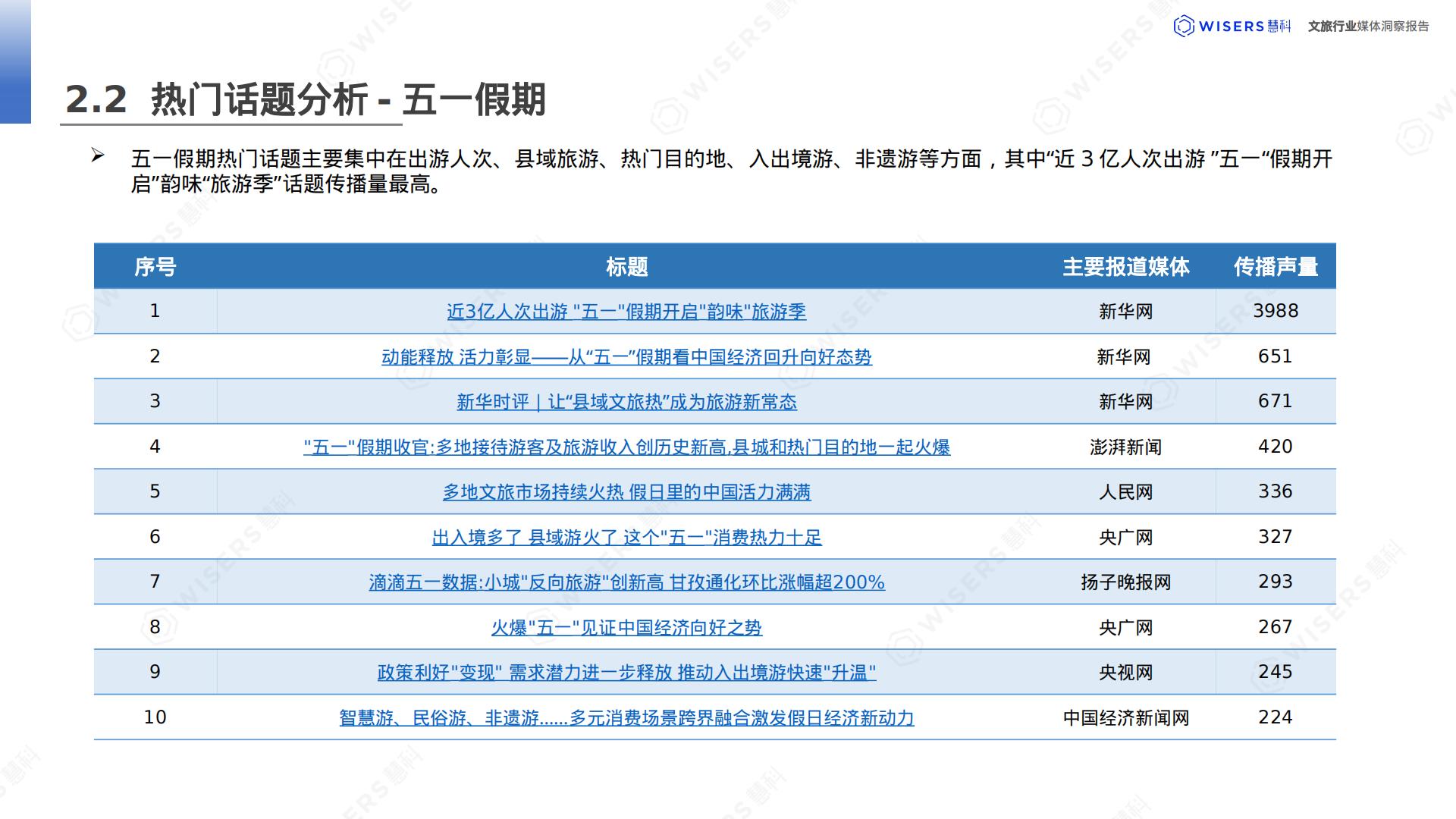
Task: Open link '智慧游、民俗游、非遗游' article
Action: click(626, 717)
